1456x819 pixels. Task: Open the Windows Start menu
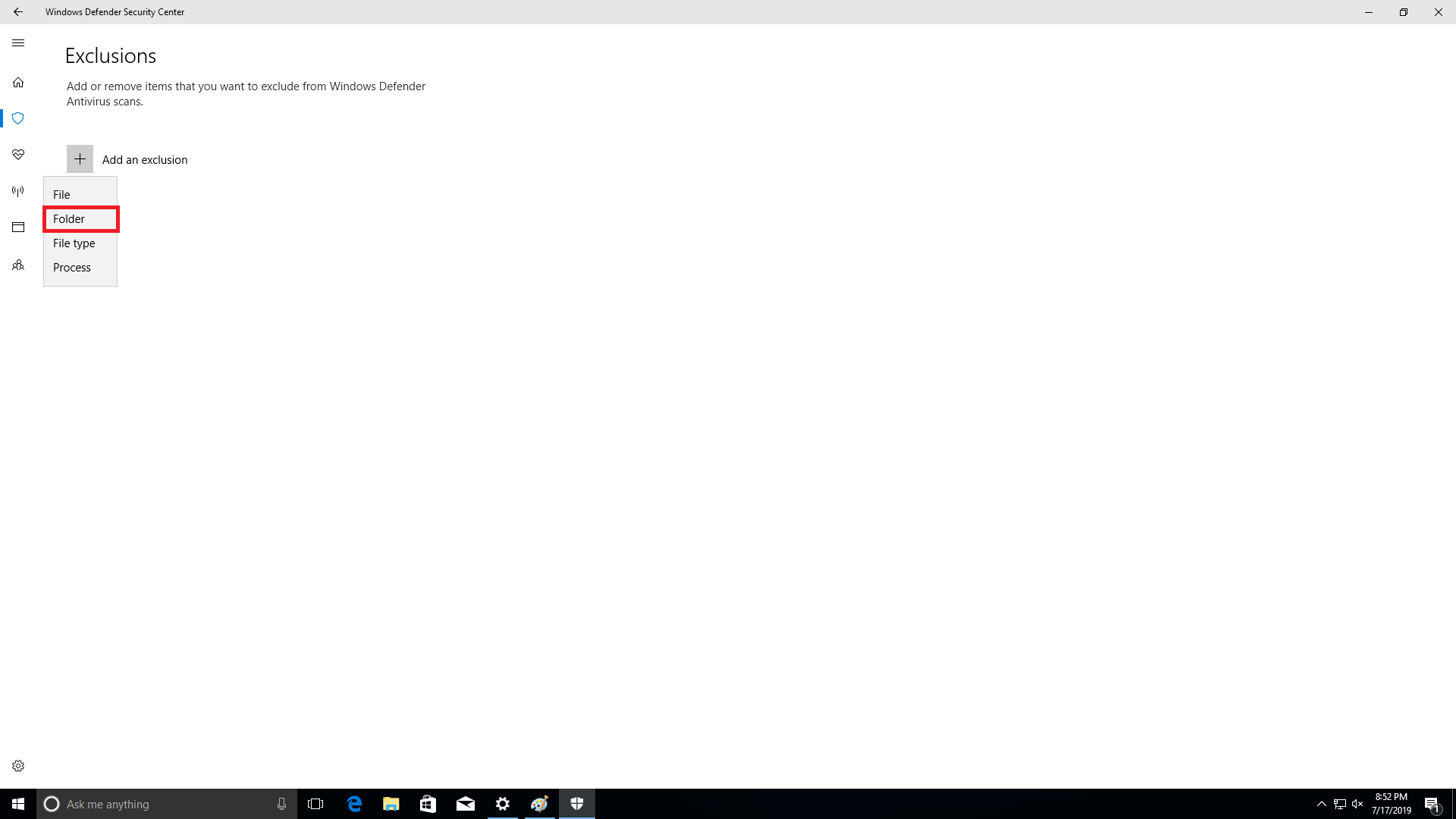coord(18,804)
